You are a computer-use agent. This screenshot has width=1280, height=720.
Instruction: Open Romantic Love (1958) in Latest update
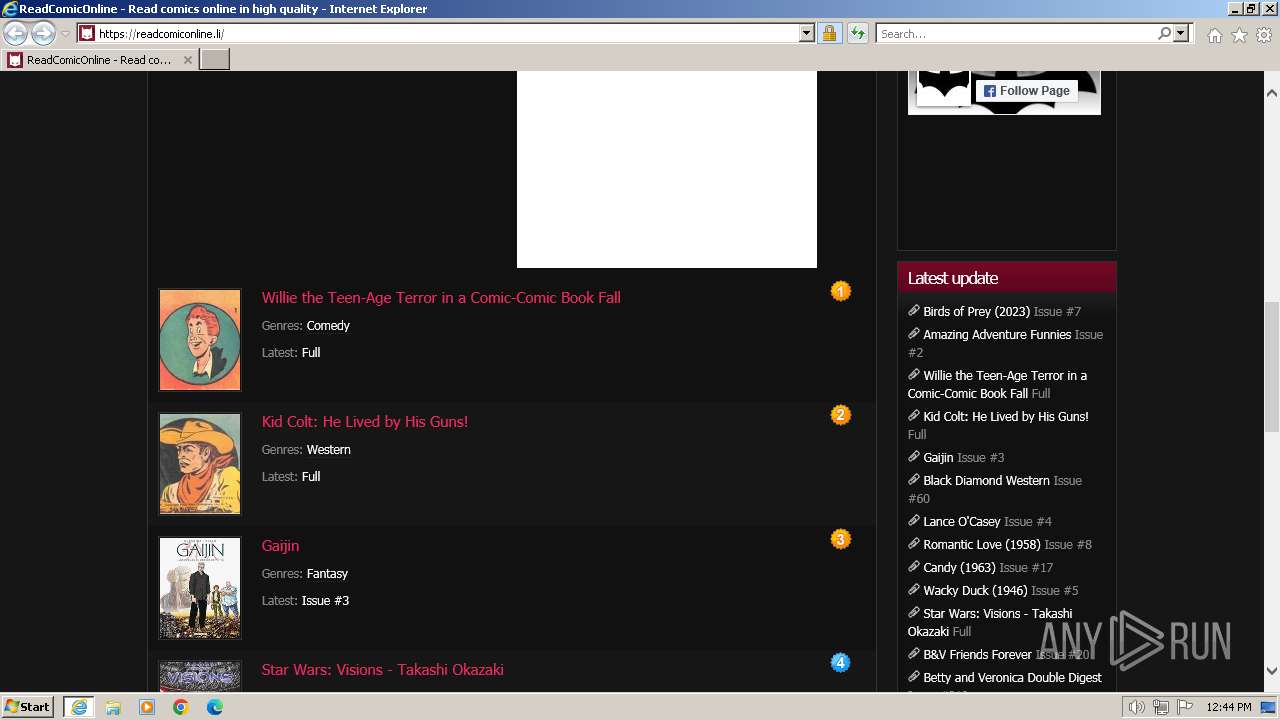pyautogui.click(x=982, y=544)
